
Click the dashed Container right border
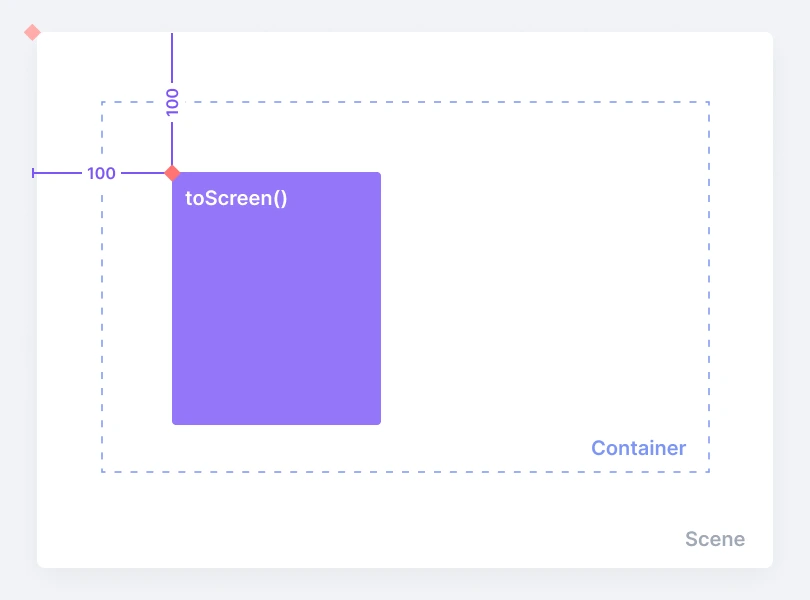tap(709, 287)
